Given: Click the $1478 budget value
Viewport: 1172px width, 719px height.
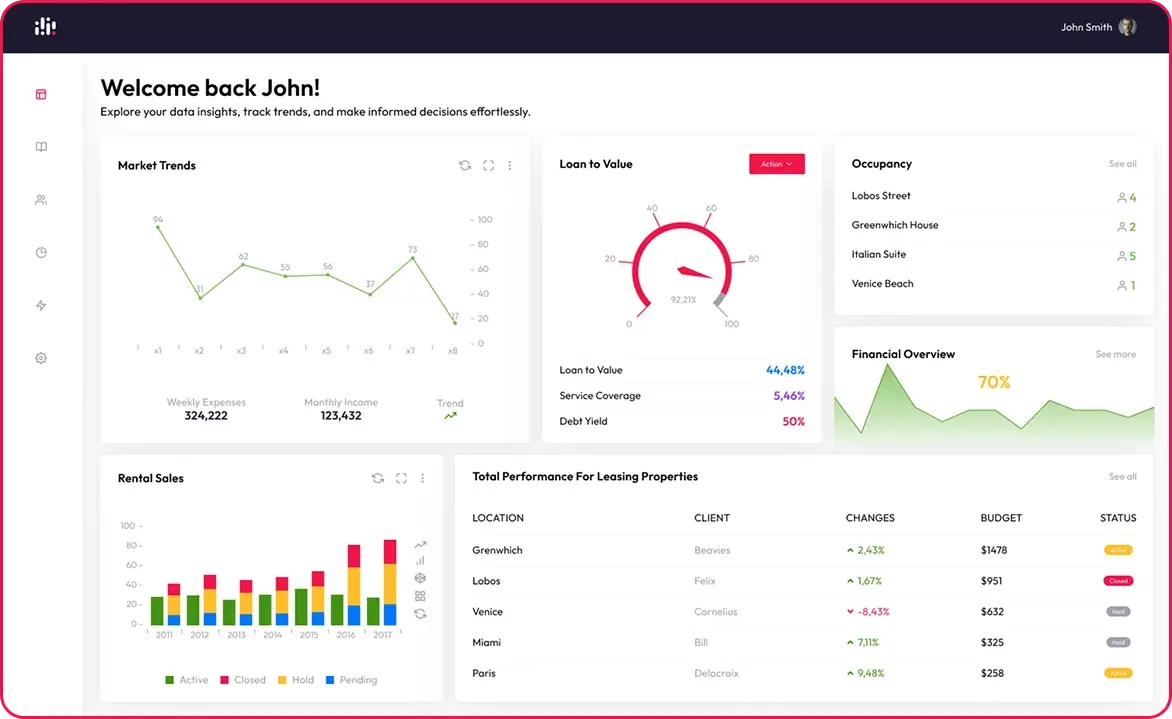Looking at the screenshot, I should [x=993, y=550].
